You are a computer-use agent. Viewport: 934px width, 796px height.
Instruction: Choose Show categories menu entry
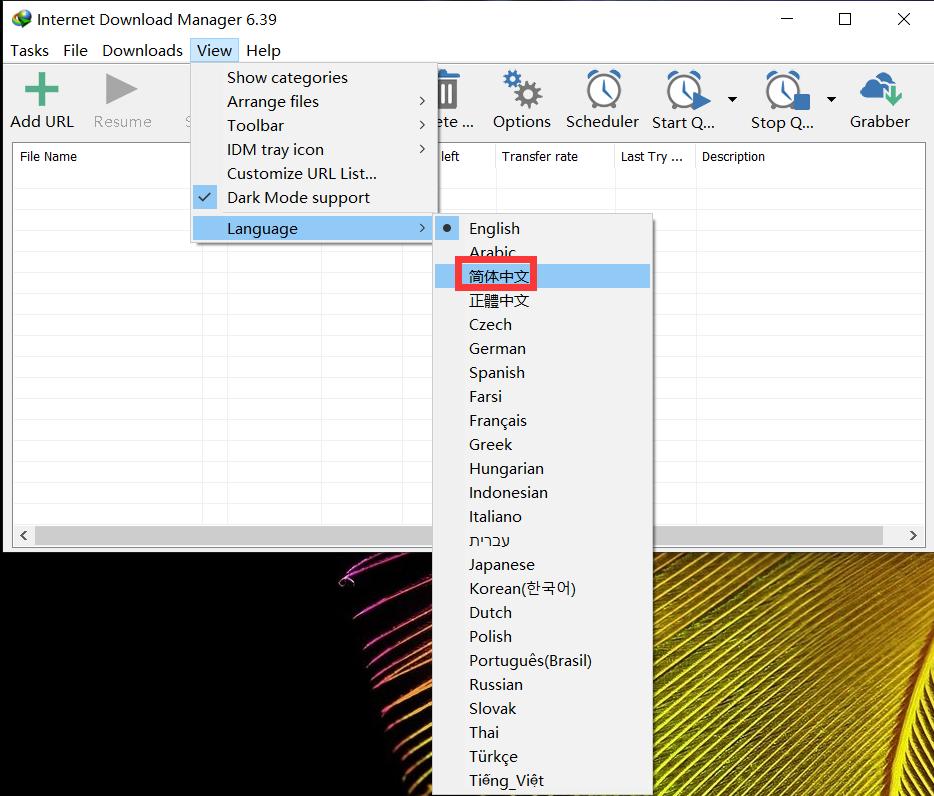[x=314, y=77]
